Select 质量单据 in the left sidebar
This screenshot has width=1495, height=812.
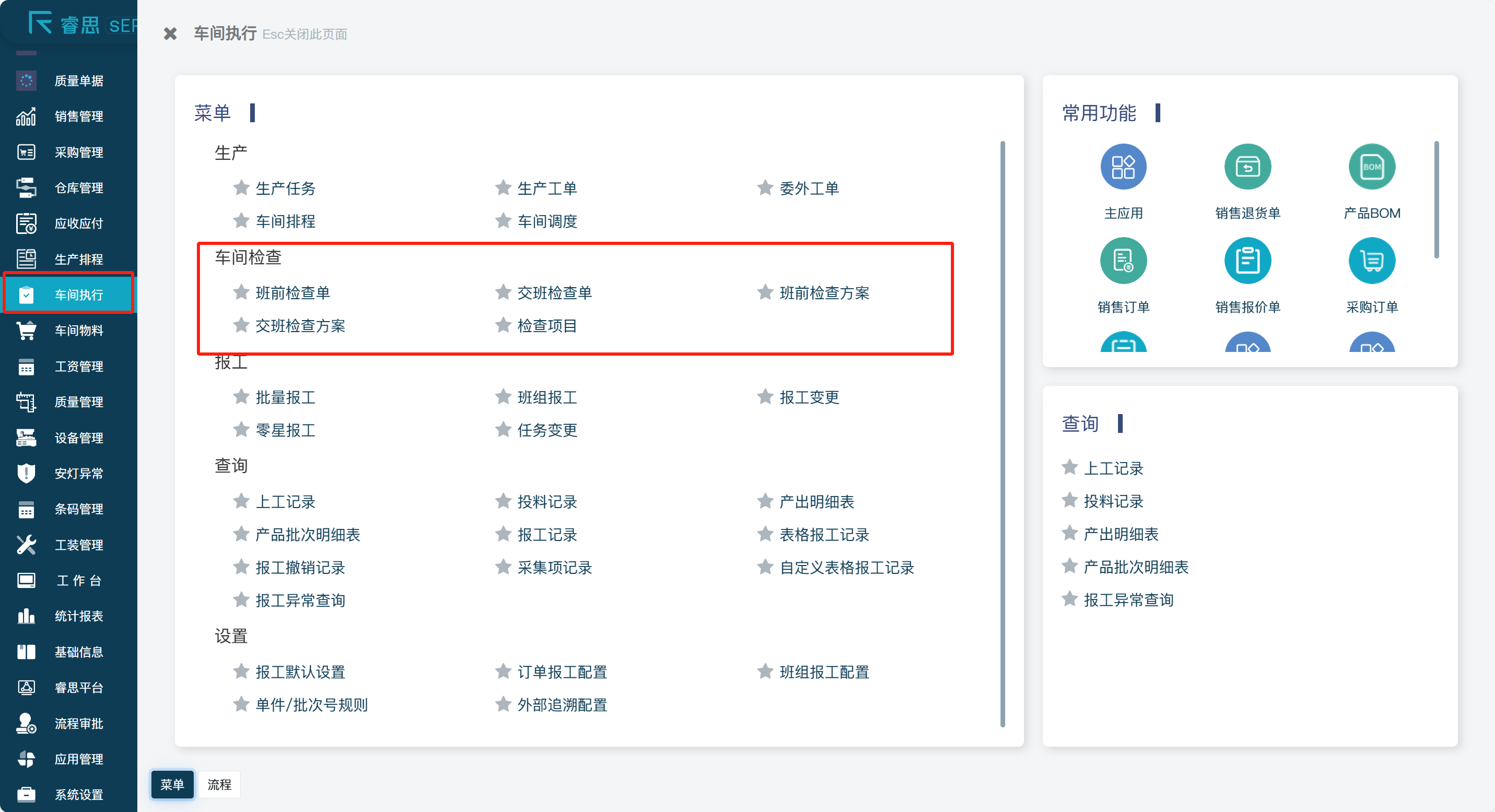(78, 80)
